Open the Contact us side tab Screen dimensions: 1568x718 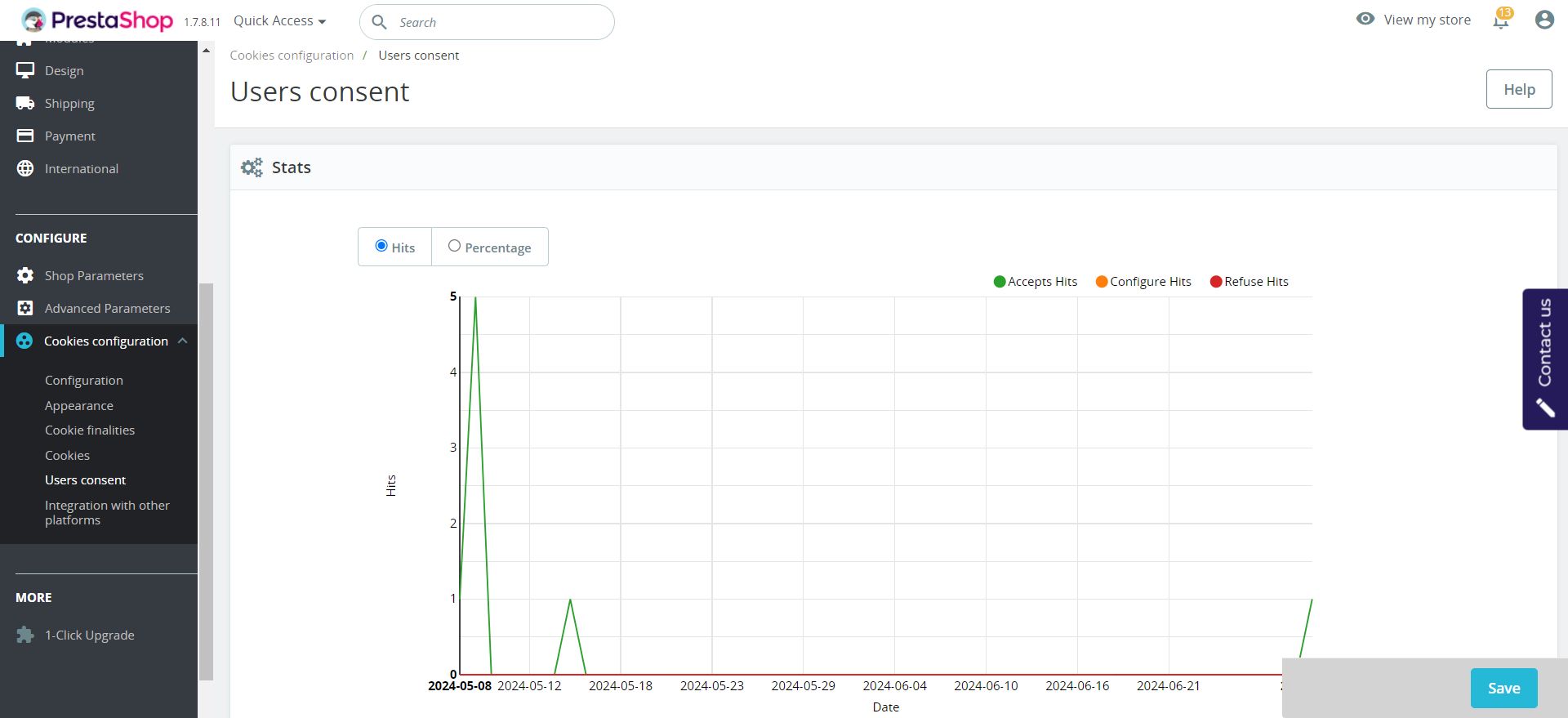pos(1545,359)
